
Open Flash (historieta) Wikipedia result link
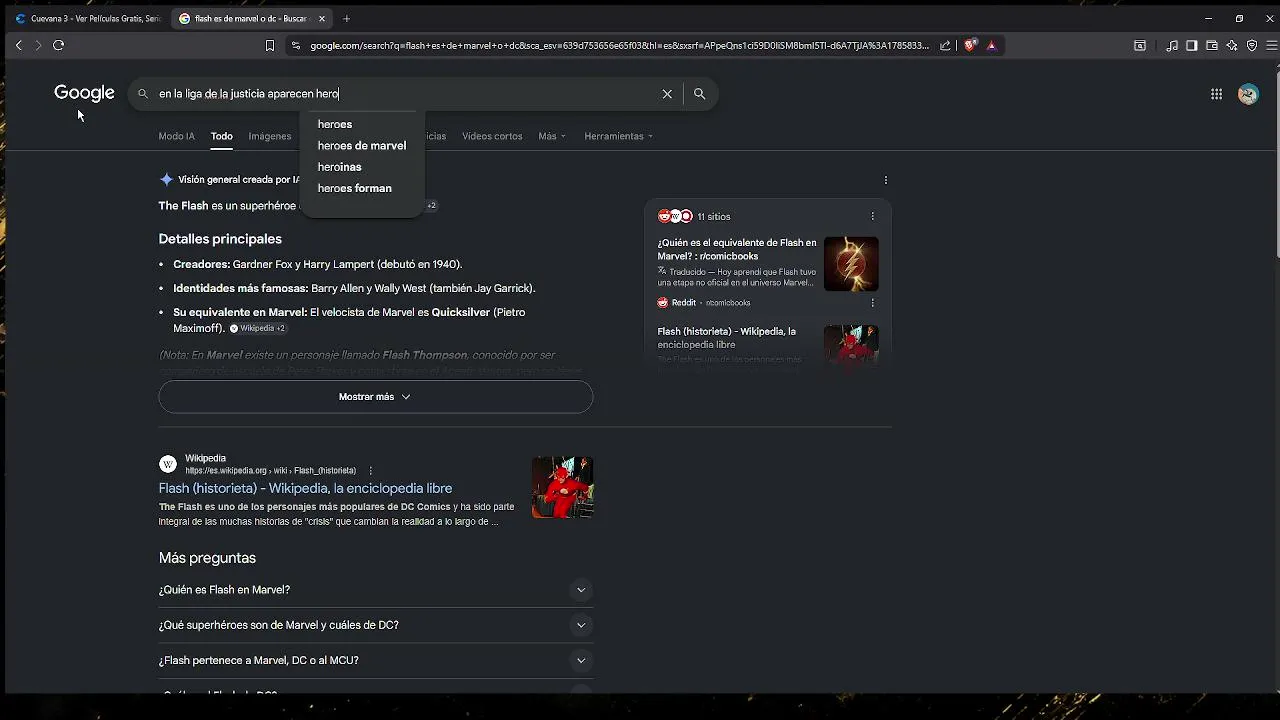[305, 488]
